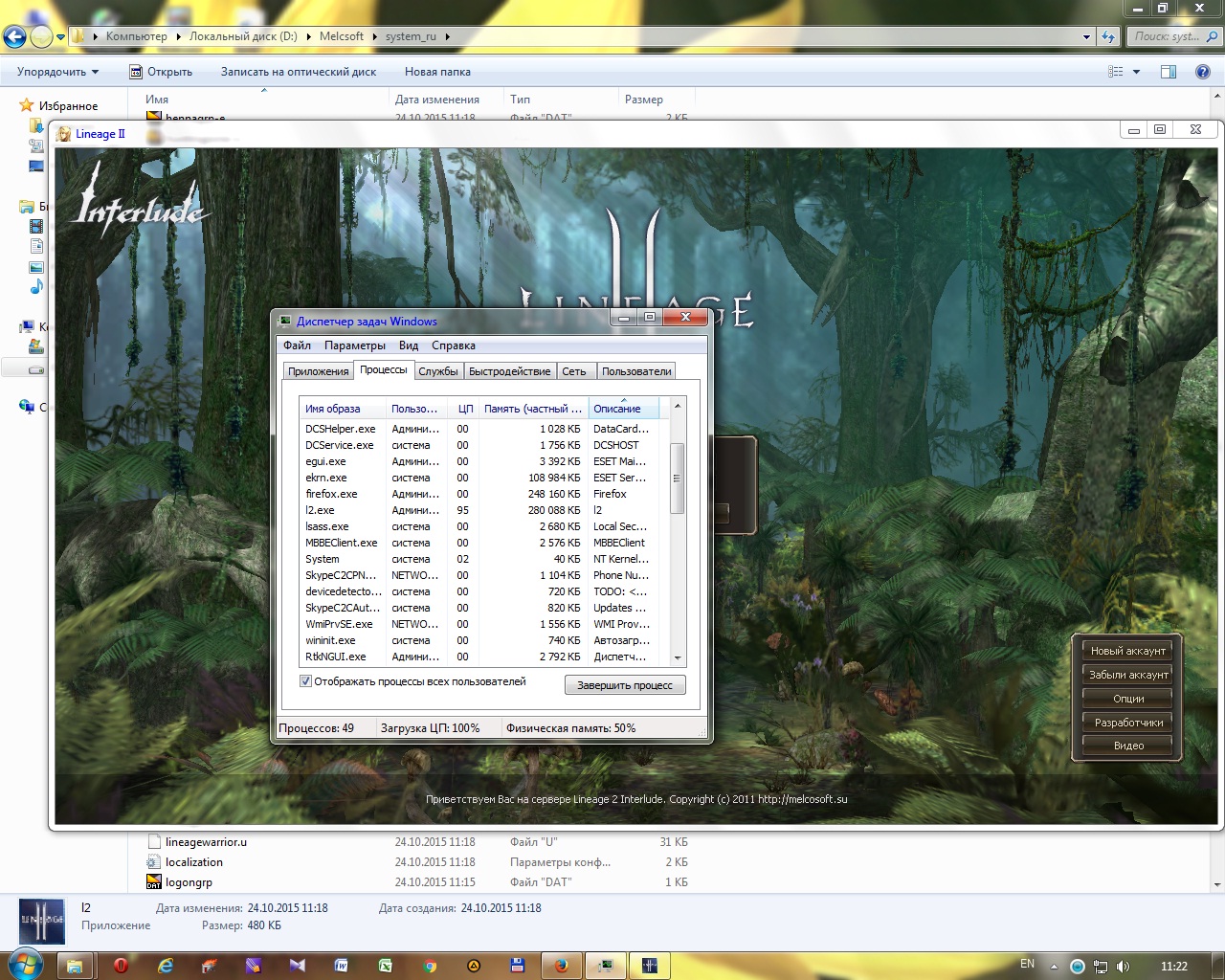Switch to Task Manager taskbar button
The height and width of the screenshot is (980, 1225).
coord(606,966)
